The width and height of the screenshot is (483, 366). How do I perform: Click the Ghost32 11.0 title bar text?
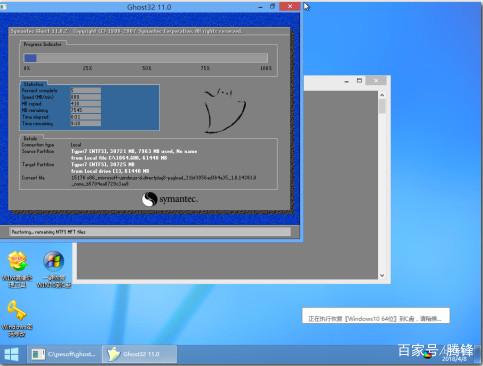[x=149, y=7]
